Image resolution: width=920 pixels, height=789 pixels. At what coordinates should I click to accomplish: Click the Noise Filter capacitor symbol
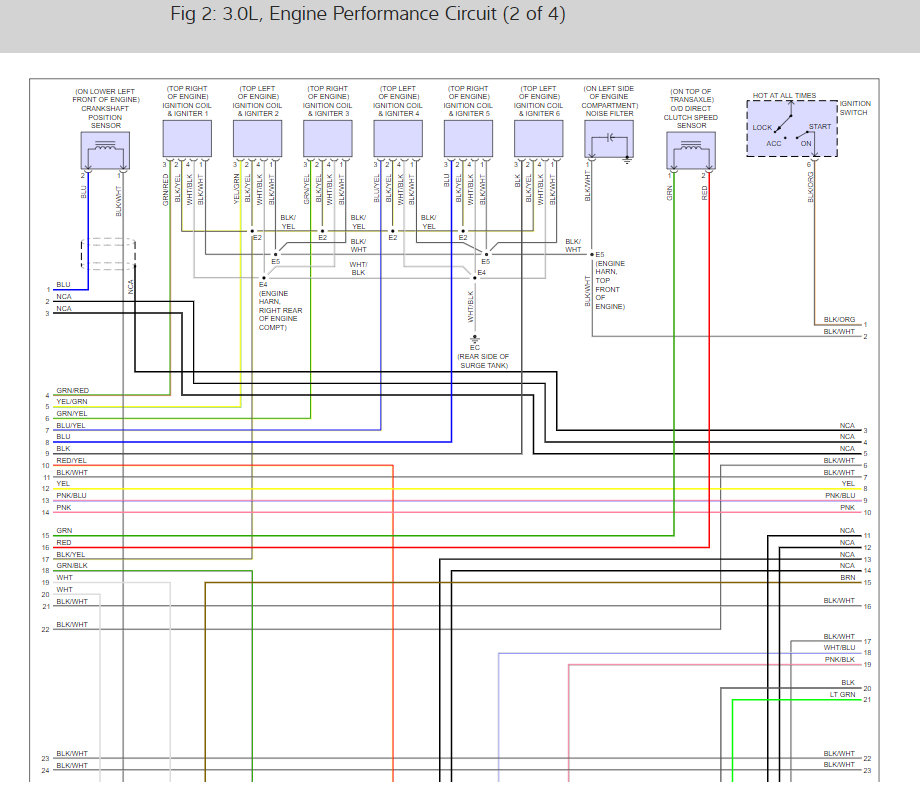pos(609,140)
